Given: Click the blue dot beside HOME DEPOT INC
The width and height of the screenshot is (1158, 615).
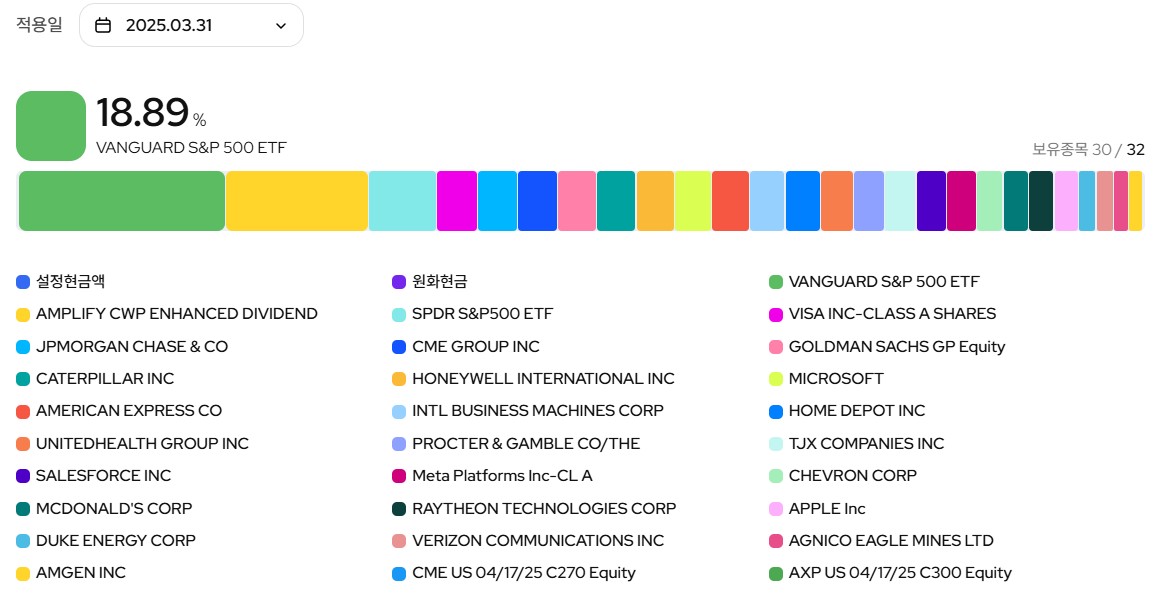Looking at the screenshot, I should [x=775, y=411].
